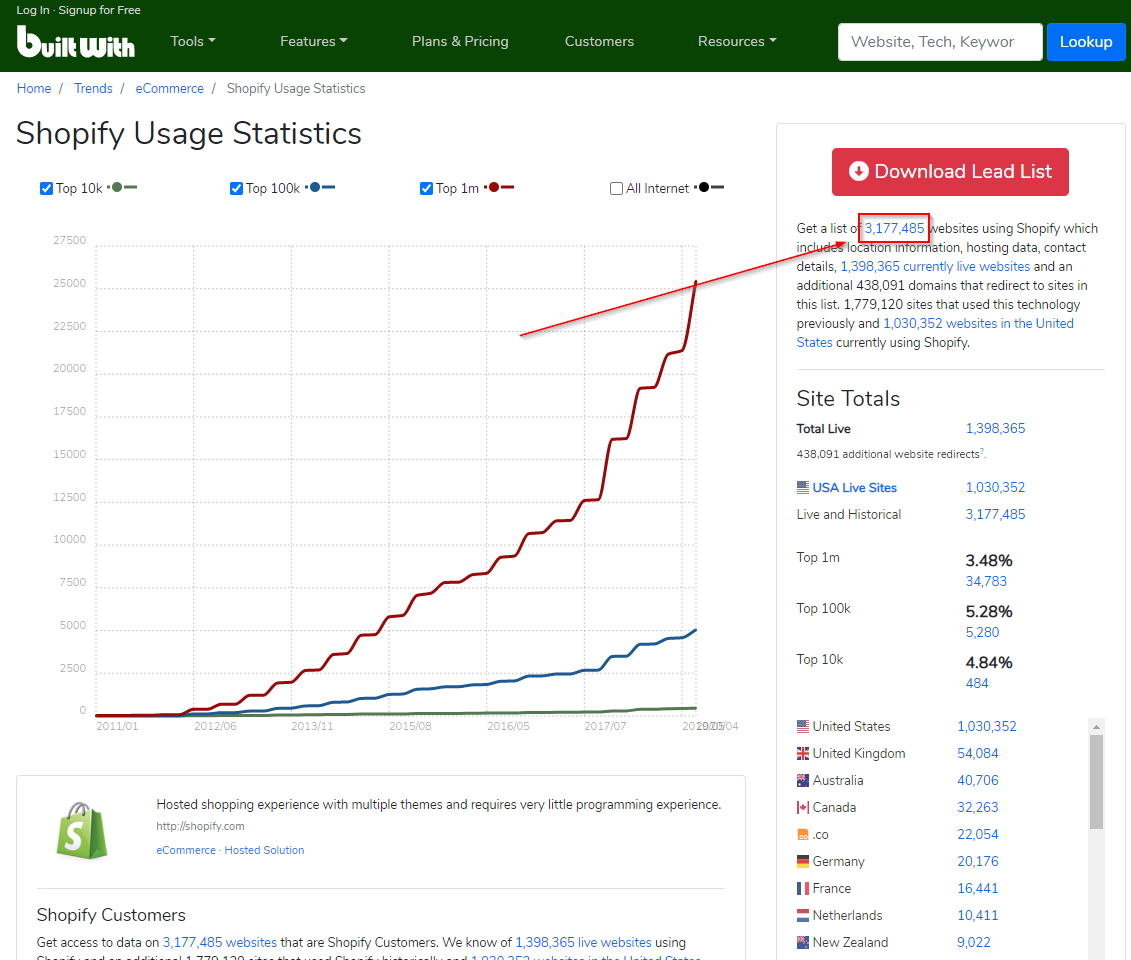This screenshot has width=1131, height=960.
Task: Click the Shopify bag logo
Action: click(x=82, y=830)
